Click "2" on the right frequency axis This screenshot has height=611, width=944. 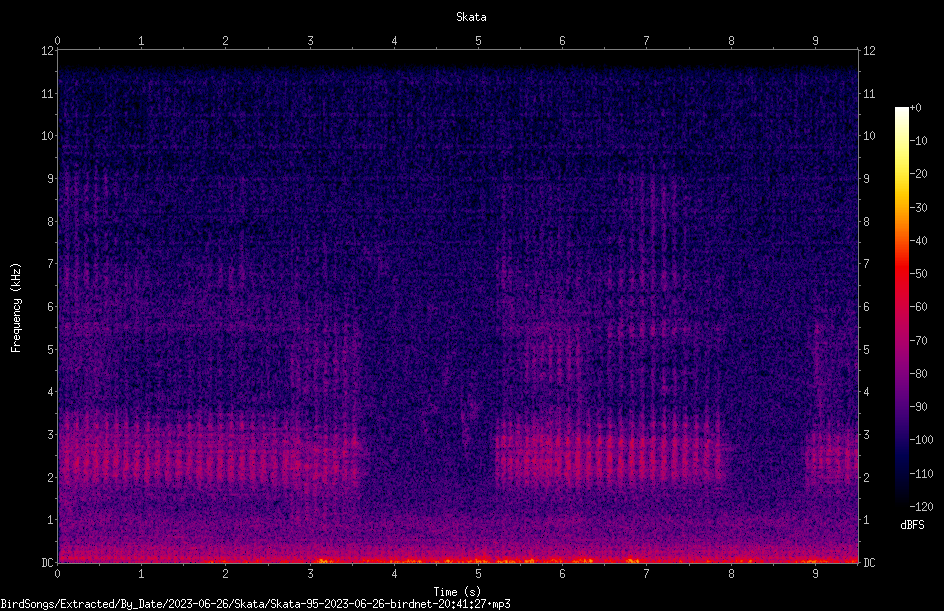coord(866,477)
